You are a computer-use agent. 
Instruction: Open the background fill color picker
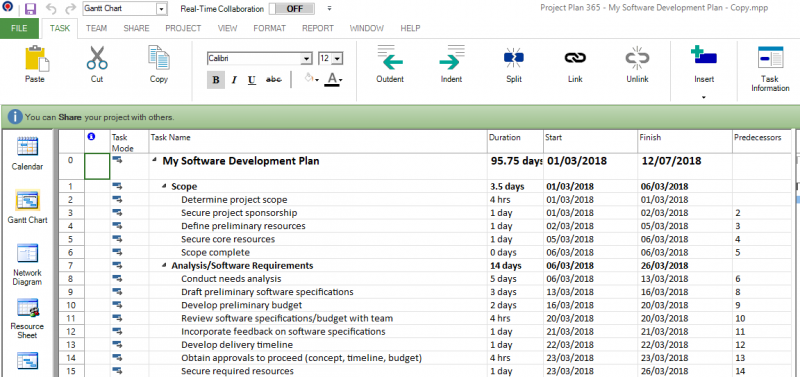point(311,80)
